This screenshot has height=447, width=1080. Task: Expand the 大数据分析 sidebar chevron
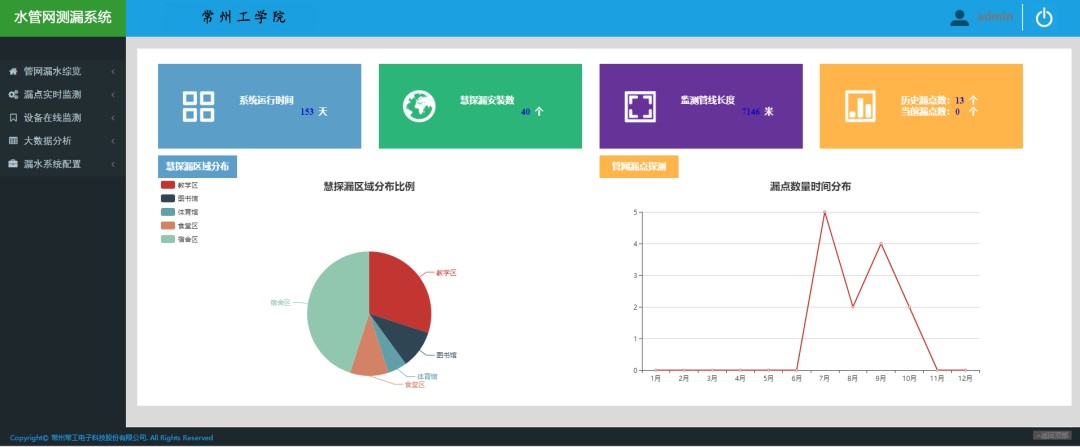(113, 140)
